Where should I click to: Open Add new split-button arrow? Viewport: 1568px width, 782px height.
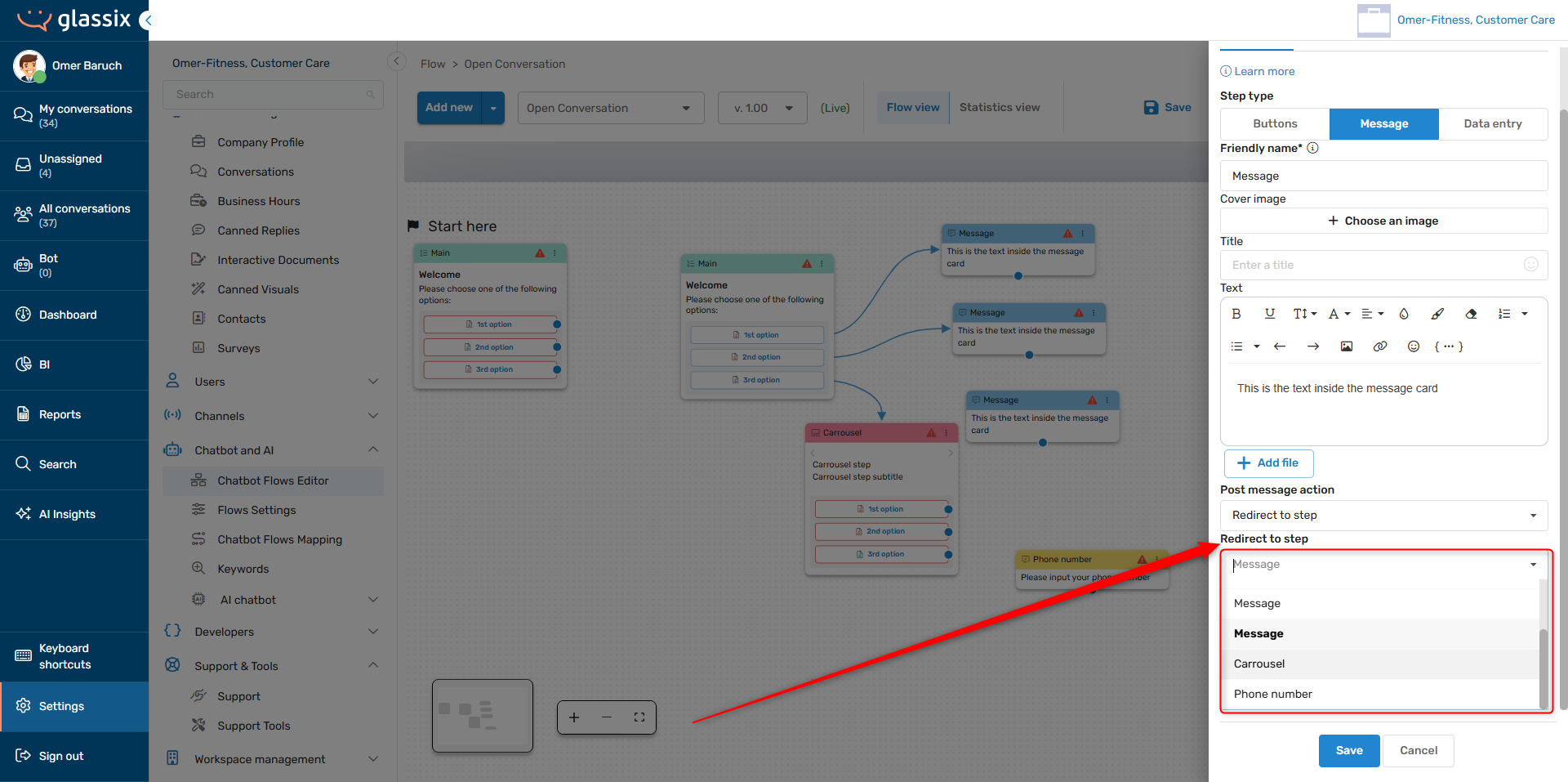(x=493, y=108)
